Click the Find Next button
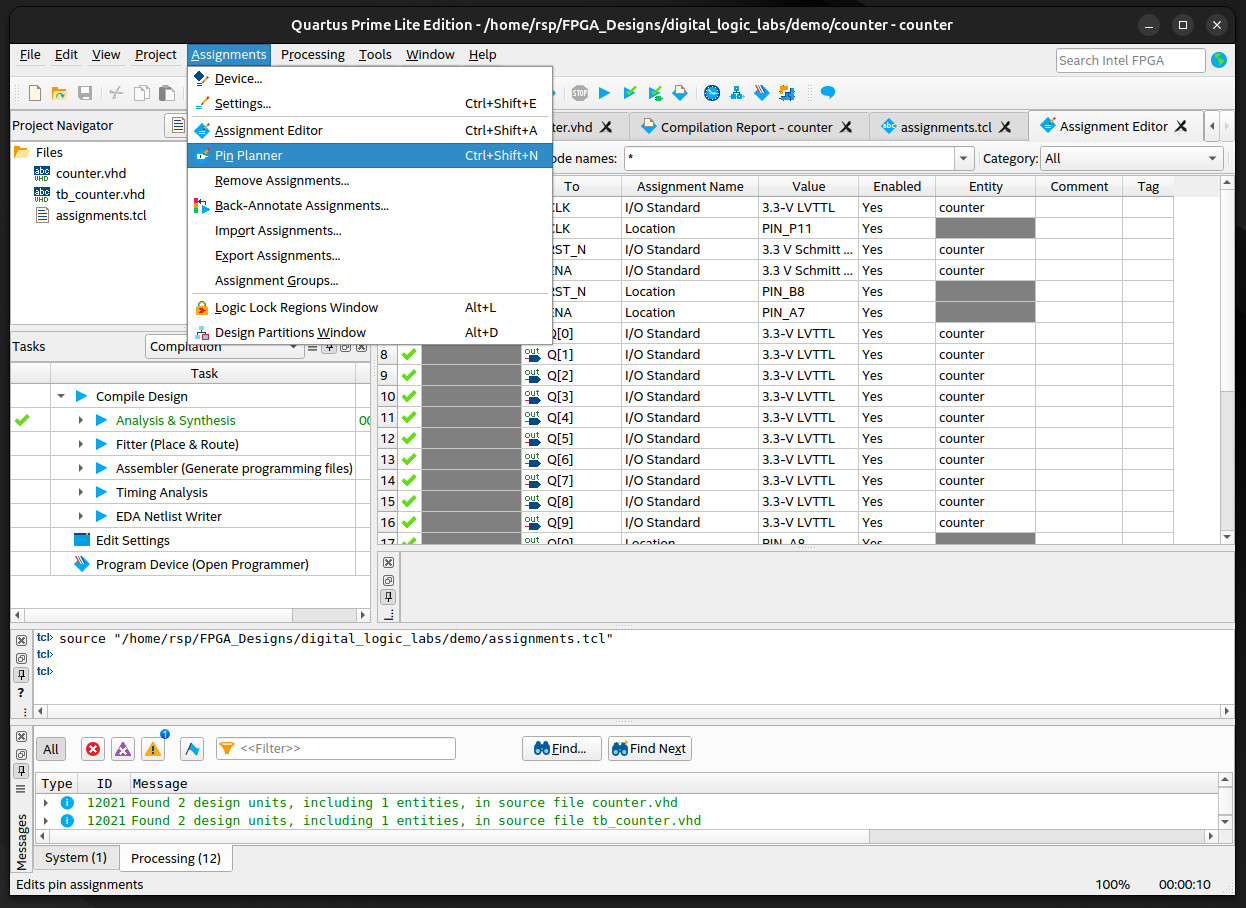 coord(649,748)
